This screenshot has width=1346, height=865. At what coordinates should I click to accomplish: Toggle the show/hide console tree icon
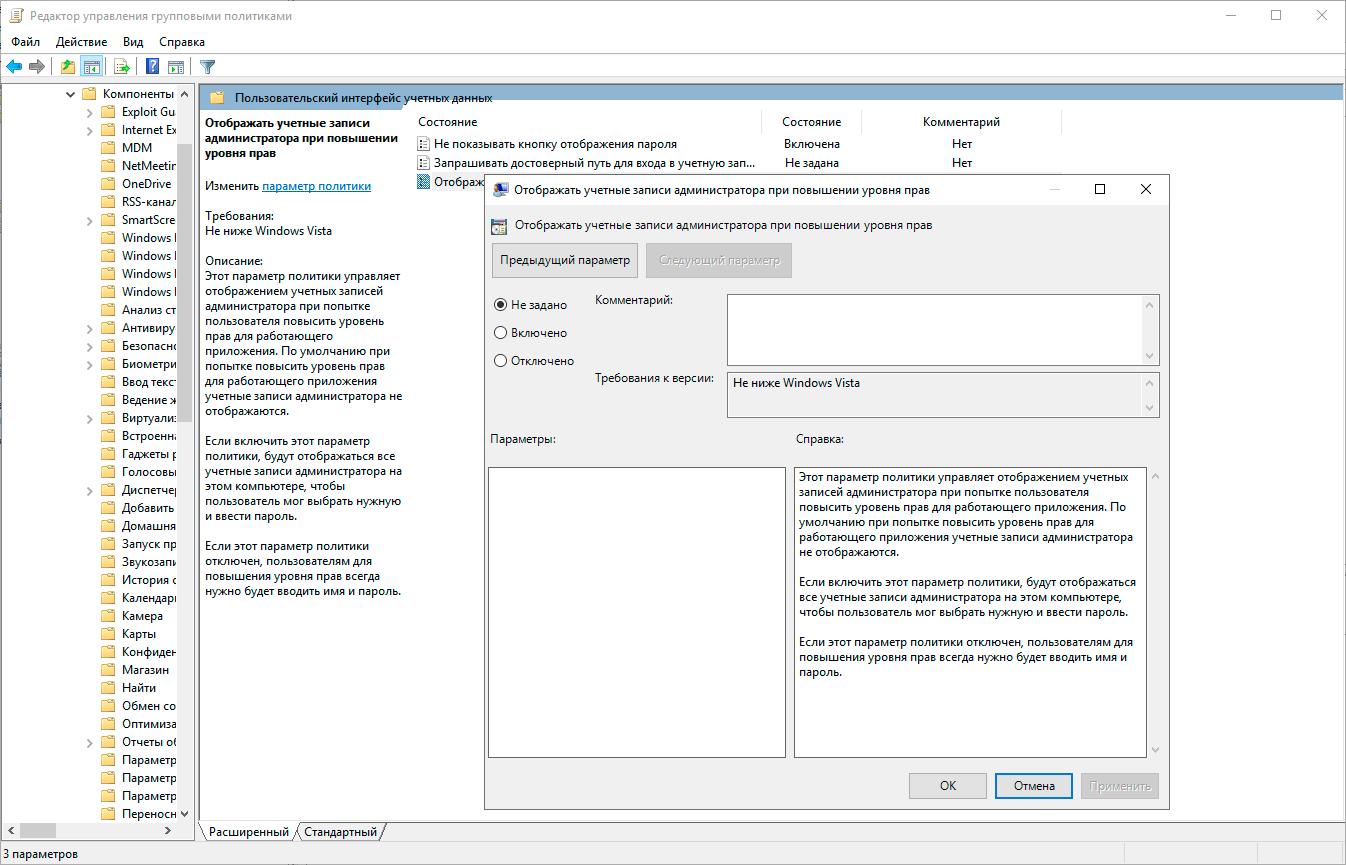click(x=92, y=67)
